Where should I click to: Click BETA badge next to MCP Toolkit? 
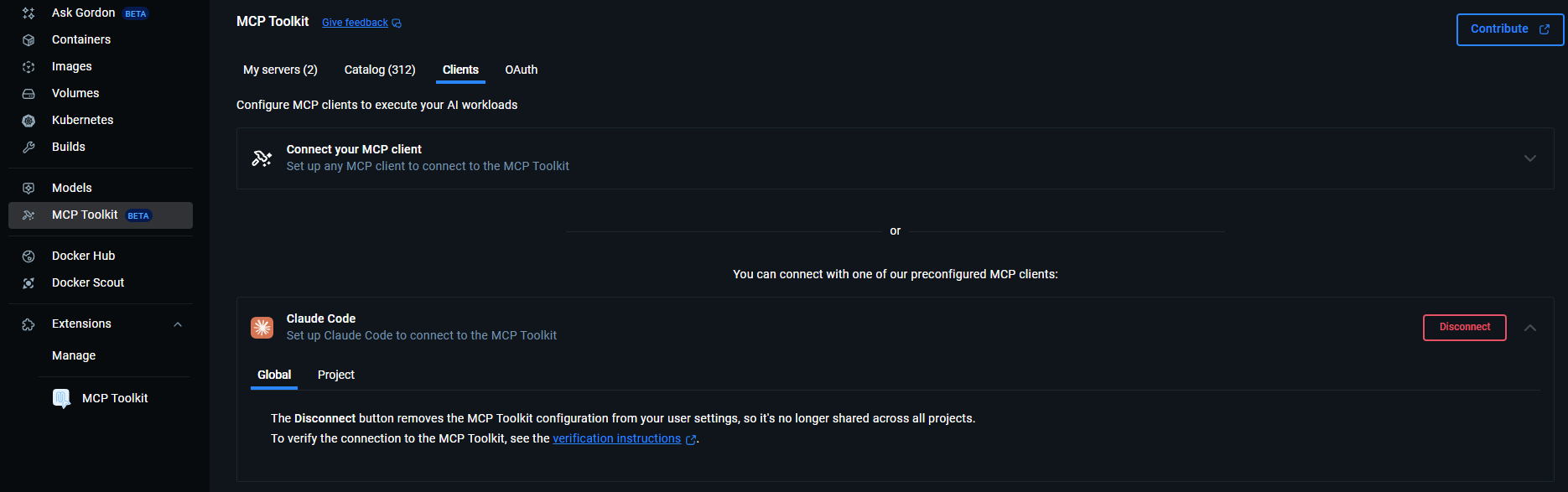[138, 216]
